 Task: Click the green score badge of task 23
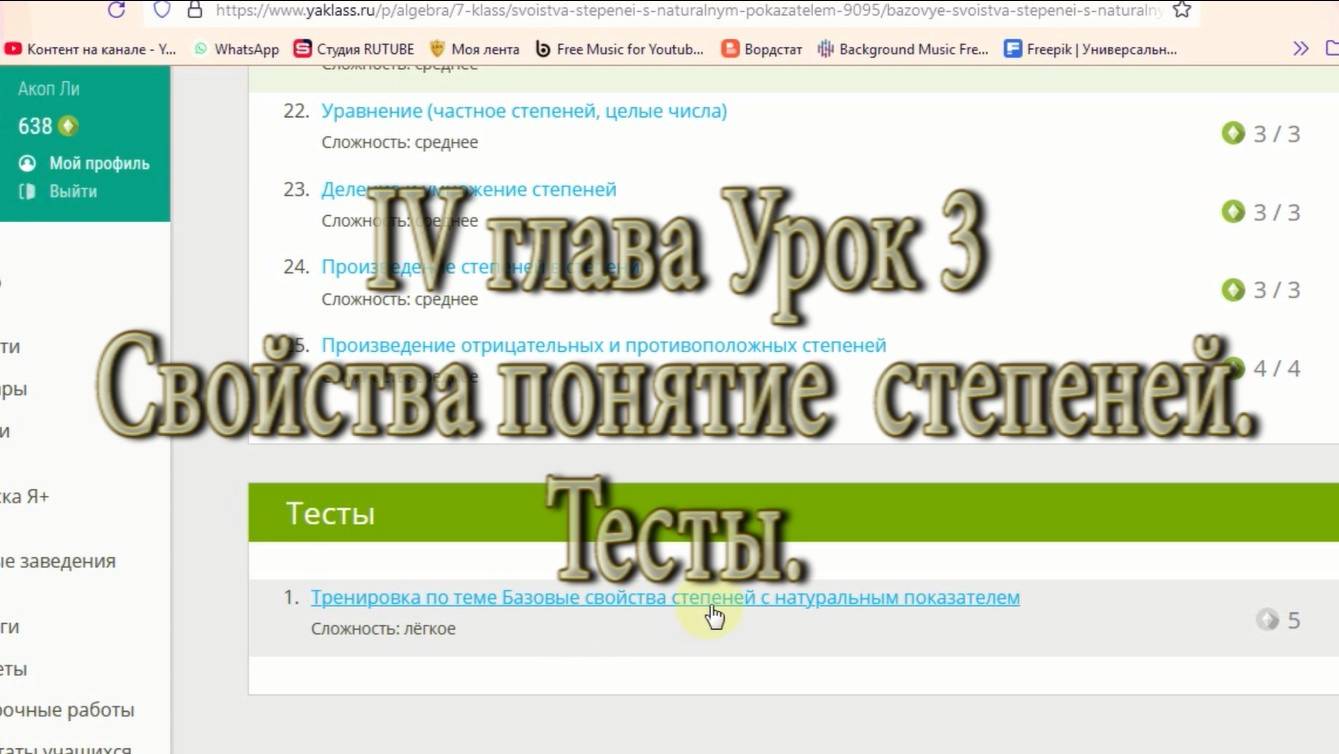point(1233,211)
